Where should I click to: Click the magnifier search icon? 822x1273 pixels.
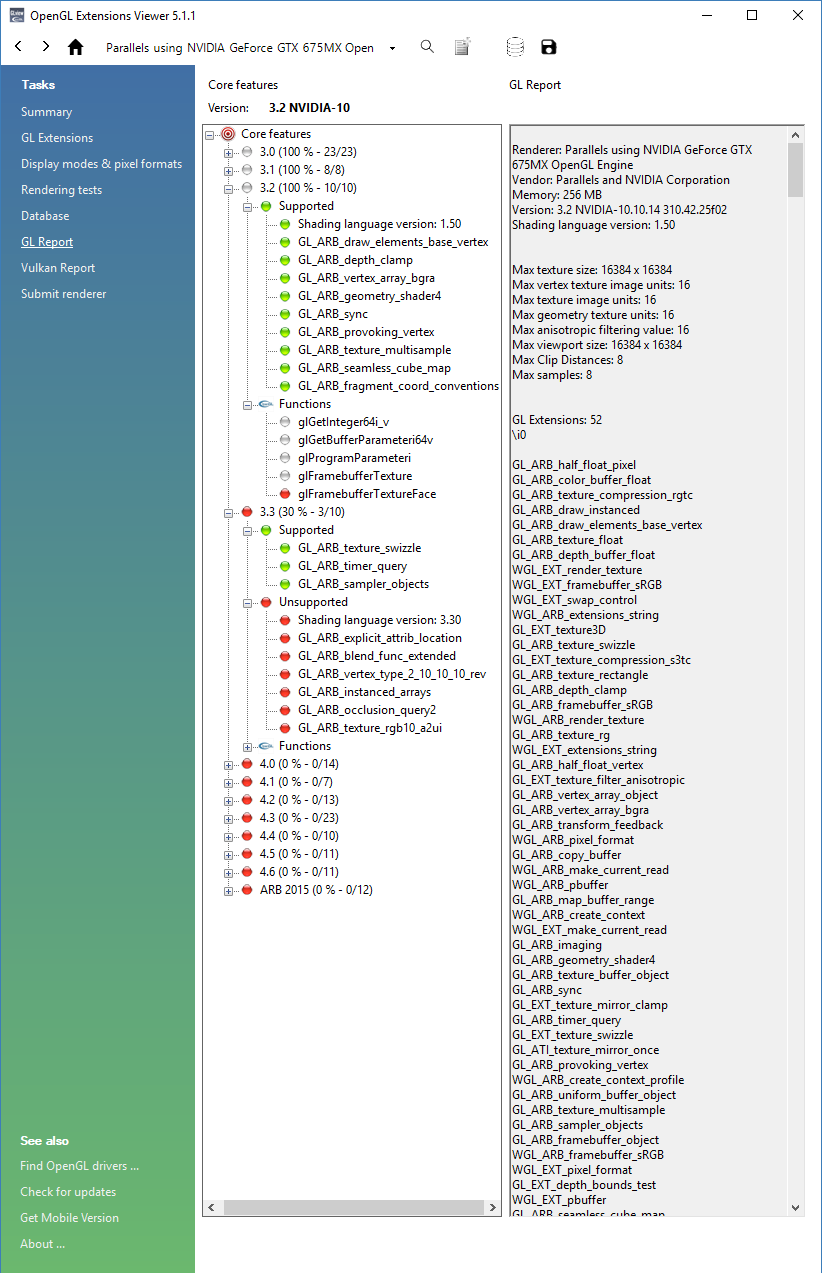pyautogui.click(x=427, y=47)
